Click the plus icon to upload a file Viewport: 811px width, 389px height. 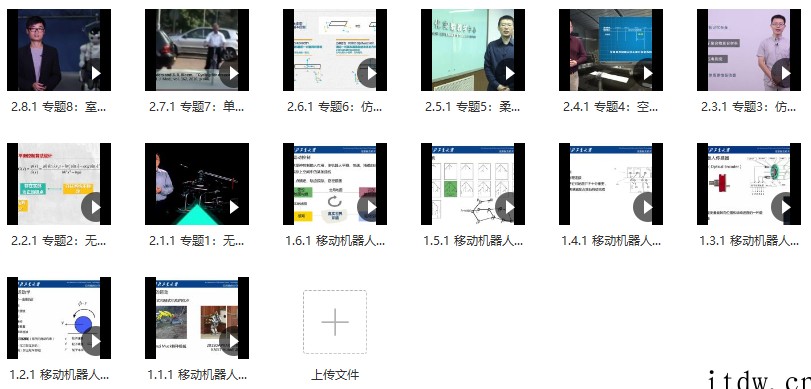click(335, 322)
